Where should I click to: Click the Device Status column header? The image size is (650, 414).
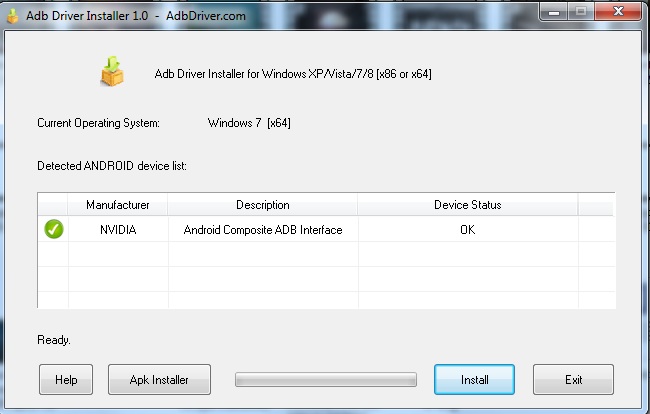click(467, 205)
